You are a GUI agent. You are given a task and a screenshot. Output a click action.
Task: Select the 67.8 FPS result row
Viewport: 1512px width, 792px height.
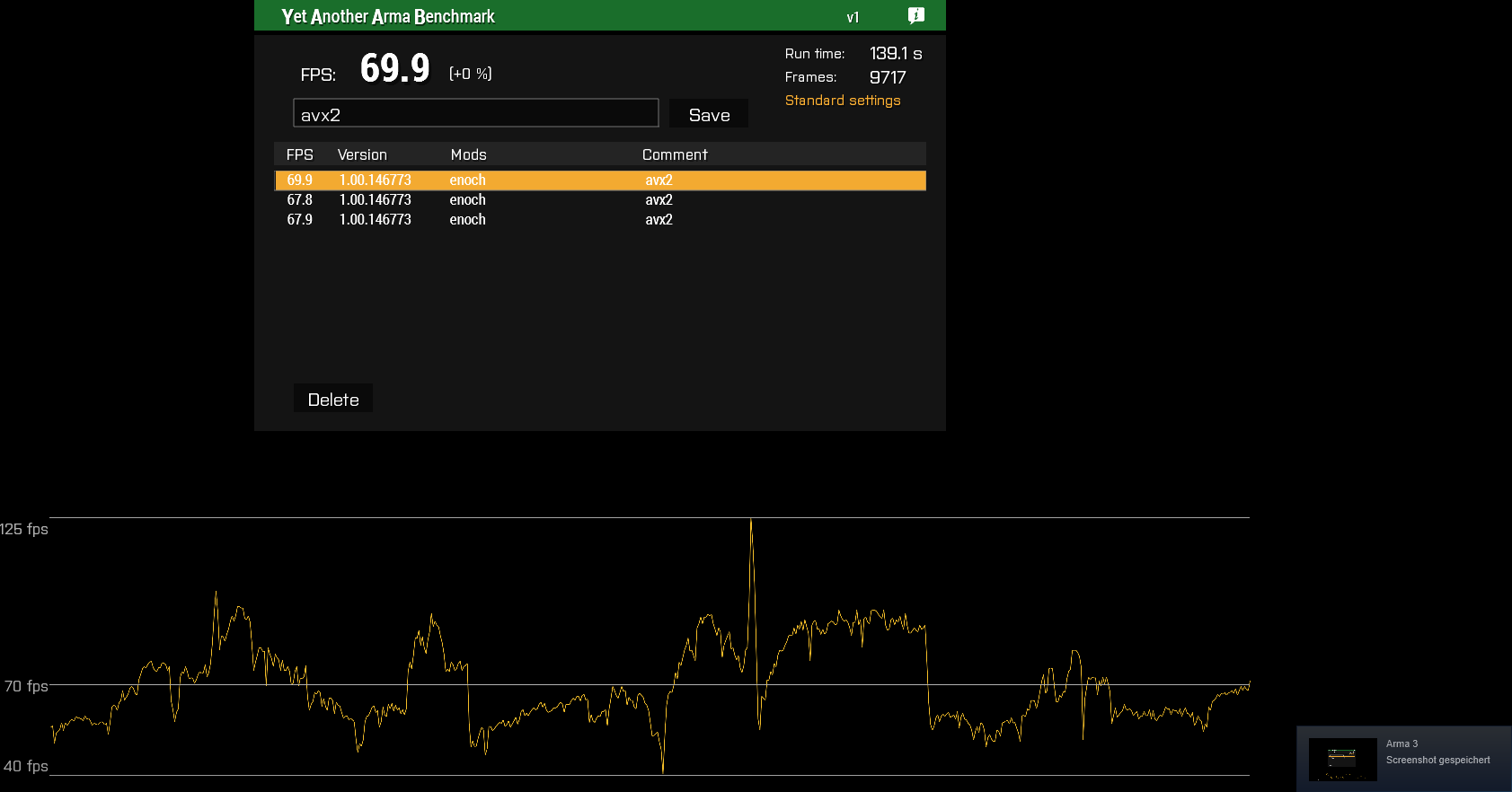click(600, 200)
